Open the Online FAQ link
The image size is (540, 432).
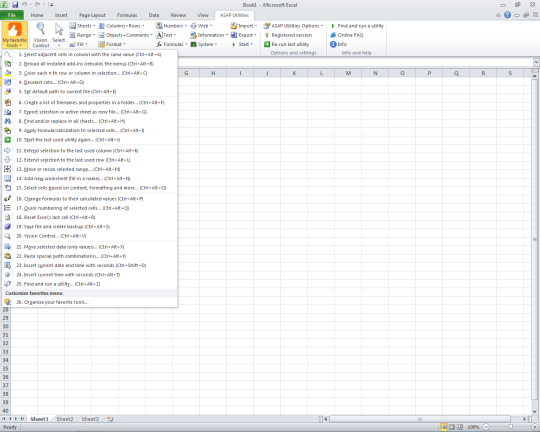pos(347,35)
